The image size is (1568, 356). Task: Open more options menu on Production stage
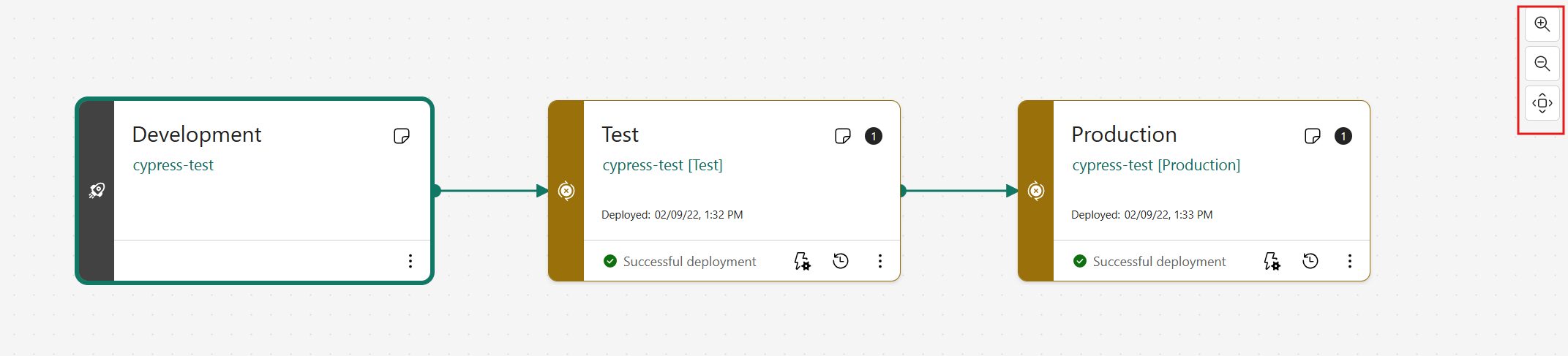[1350, 261]
